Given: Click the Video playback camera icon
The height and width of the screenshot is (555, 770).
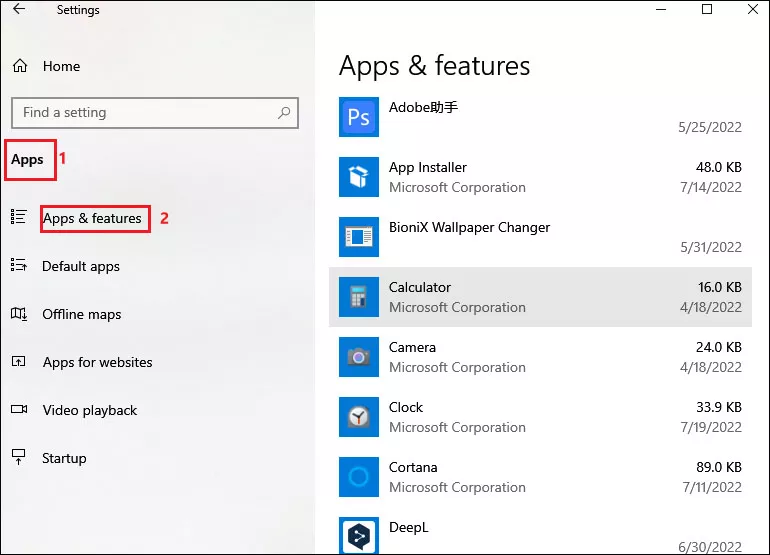Looking at the screenshot, I should (19, 409).
